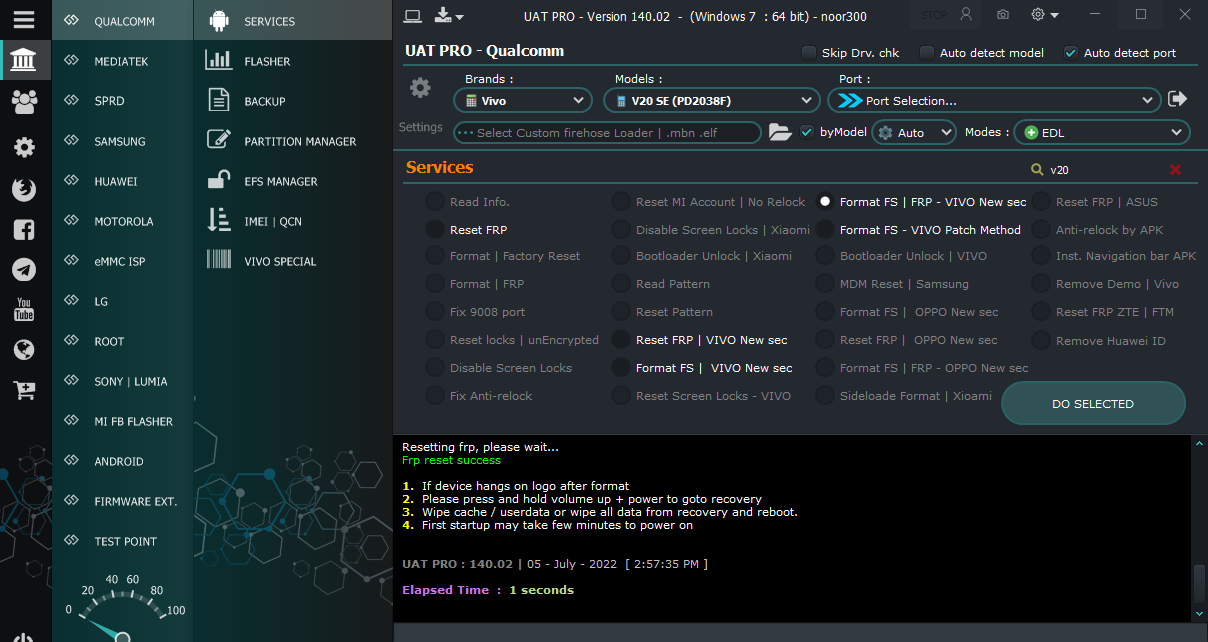Browse loader file with folder icon
Screen dimensions: 1208x642
(x=780, y=132)
